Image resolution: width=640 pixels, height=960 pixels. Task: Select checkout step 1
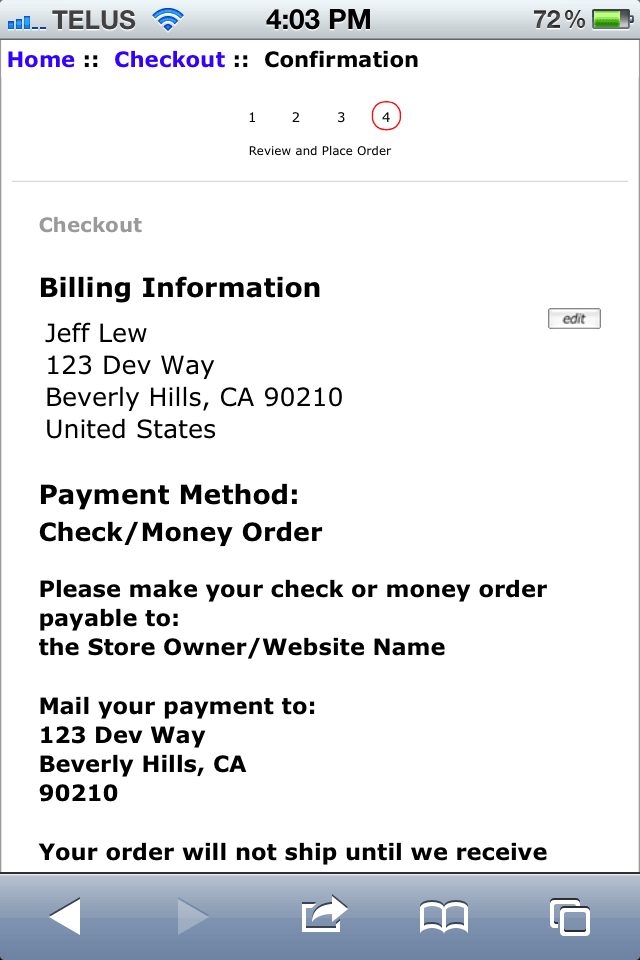tap(252, 118)
